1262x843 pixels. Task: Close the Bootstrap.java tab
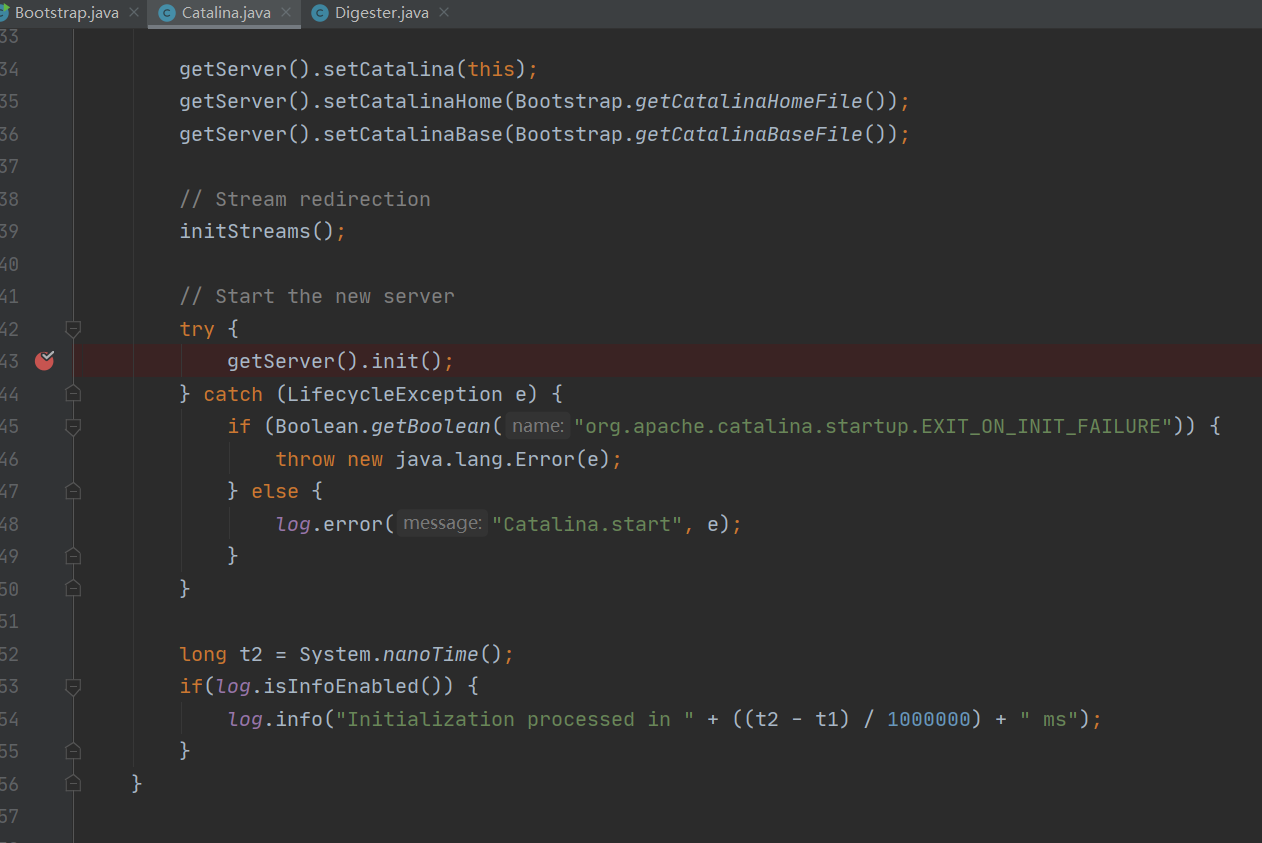coord(136,13)
